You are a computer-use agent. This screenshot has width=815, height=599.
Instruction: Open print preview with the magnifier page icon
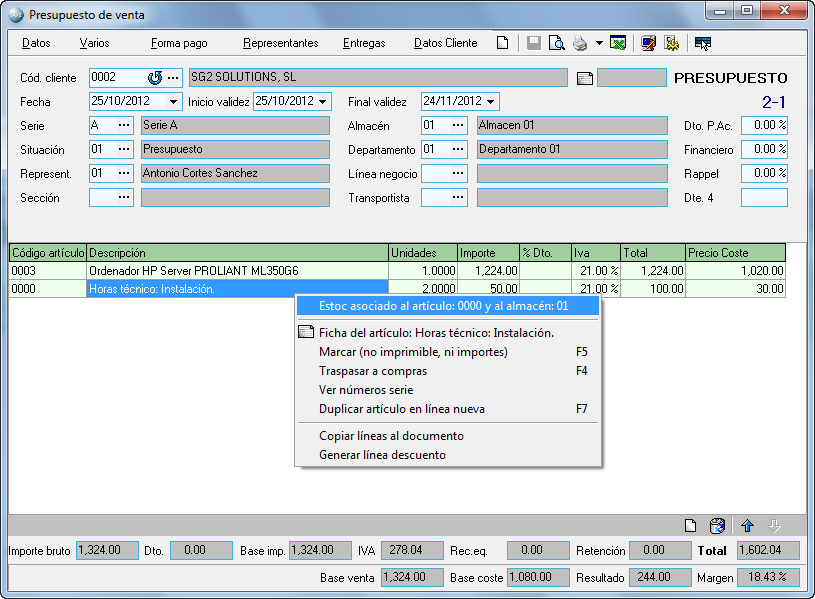tap(556, 43)
